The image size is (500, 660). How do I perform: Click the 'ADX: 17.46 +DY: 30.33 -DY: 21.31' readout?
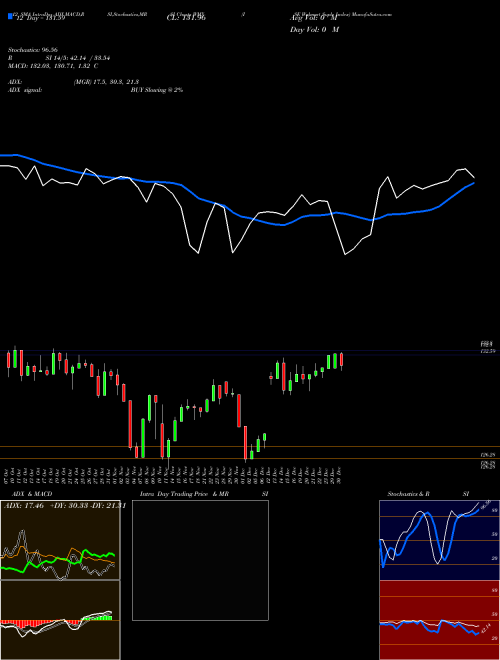point(65,506)
